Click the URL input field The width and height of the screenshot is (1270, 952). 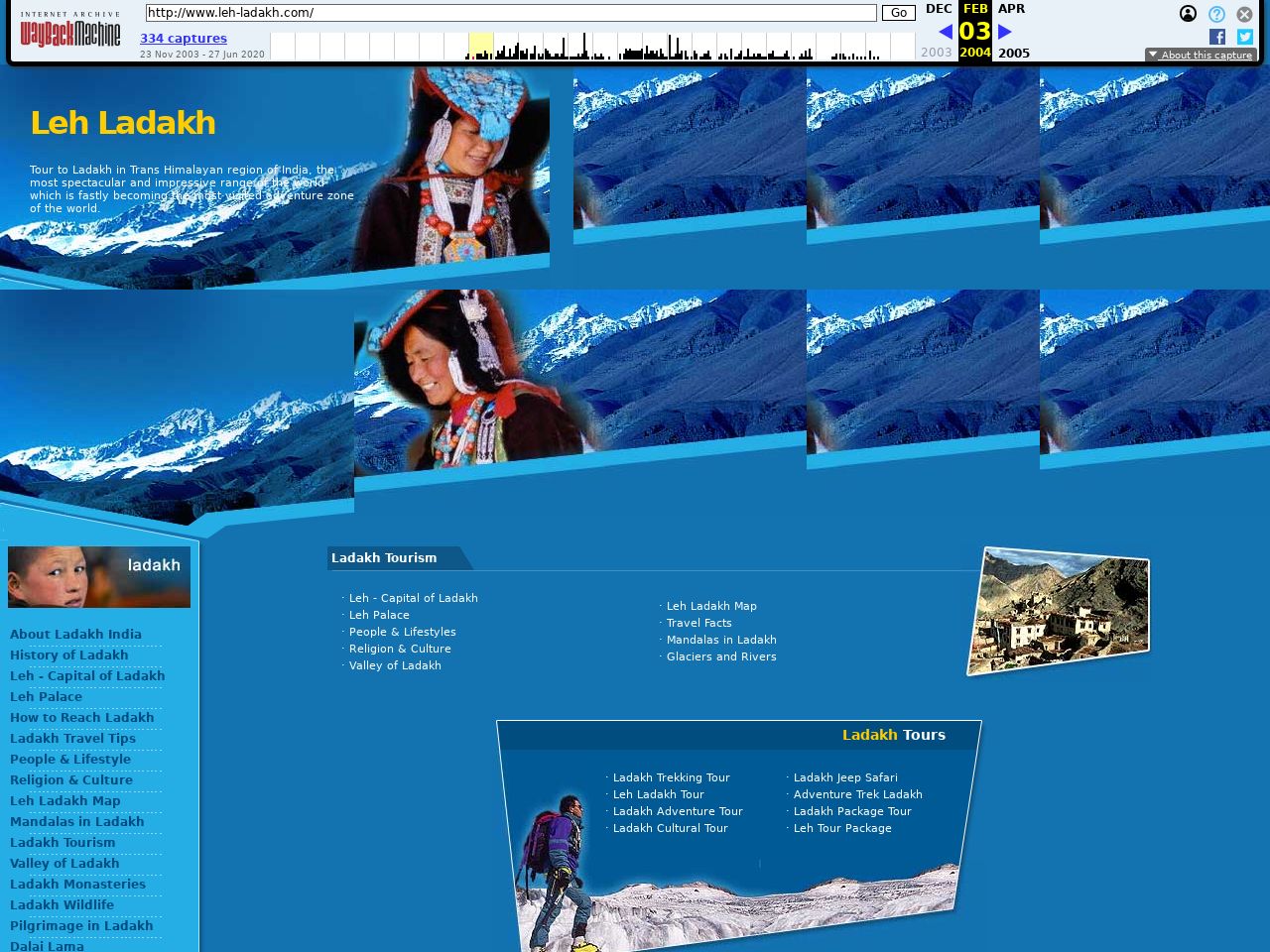pyautogui.click(x=510, y=13)
